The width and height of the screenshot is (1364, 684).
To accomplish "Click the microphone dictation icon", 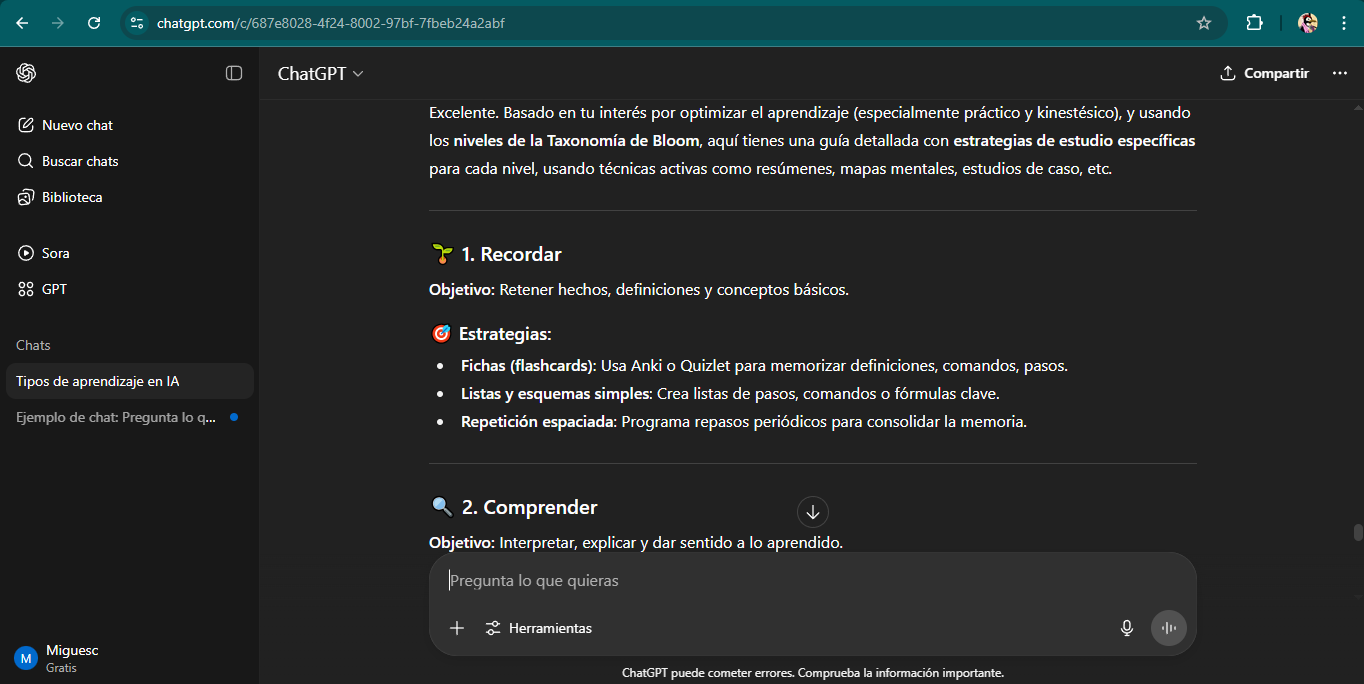I will click(1127, 628).
